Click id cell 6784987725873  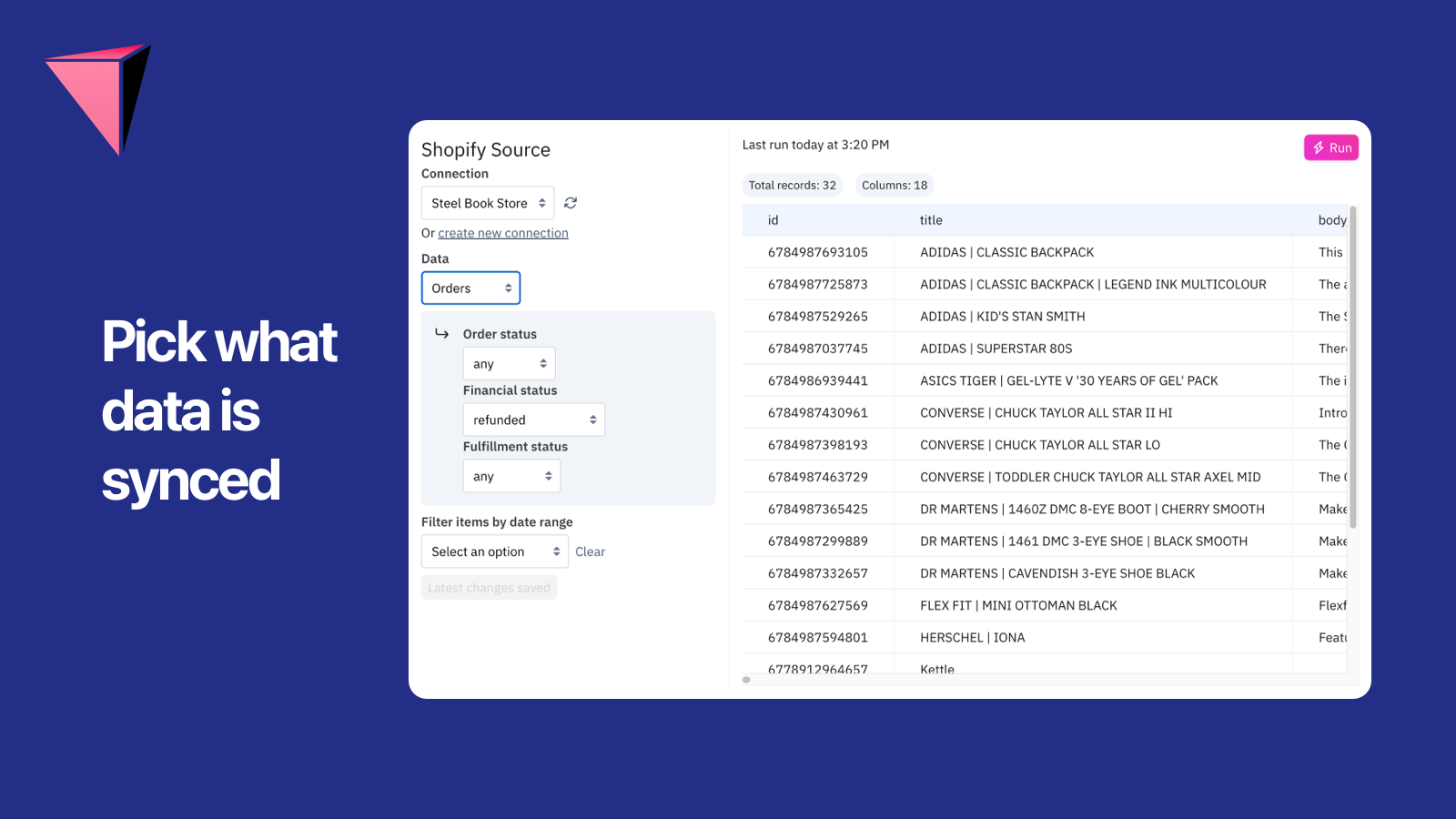tap(818, 284)
